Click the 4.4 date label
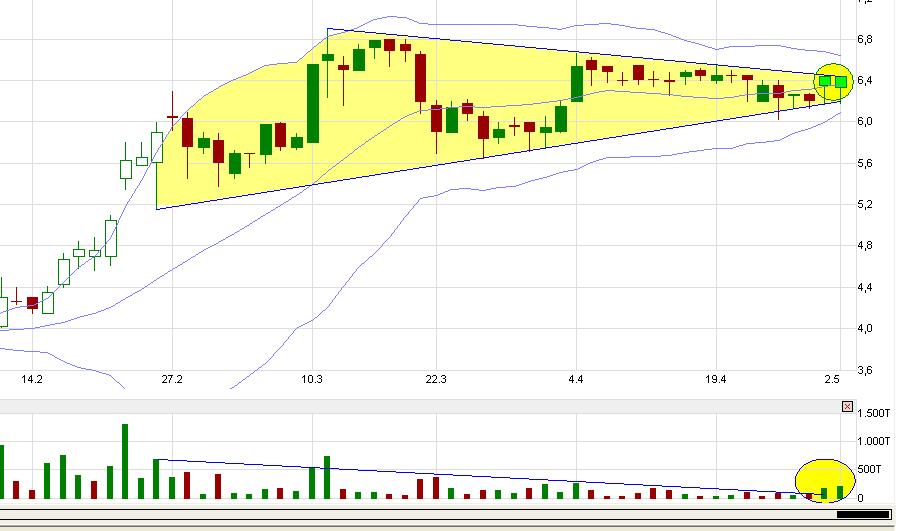The width and height of the screenshot is (898, 531). coord(576,379)
